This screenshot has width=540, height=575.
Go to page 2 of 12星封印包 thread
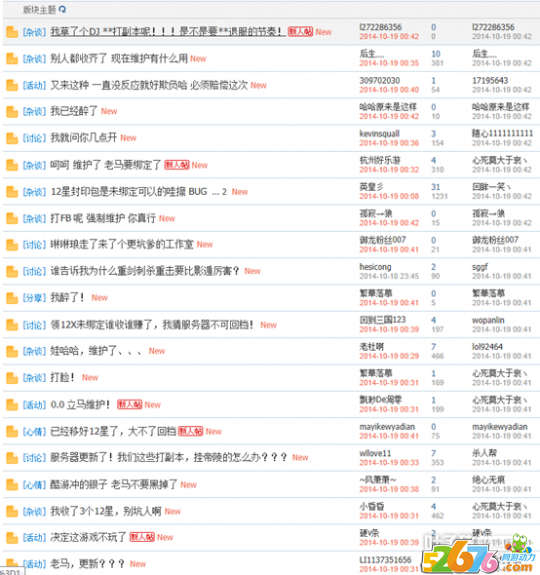coord(224,192)
